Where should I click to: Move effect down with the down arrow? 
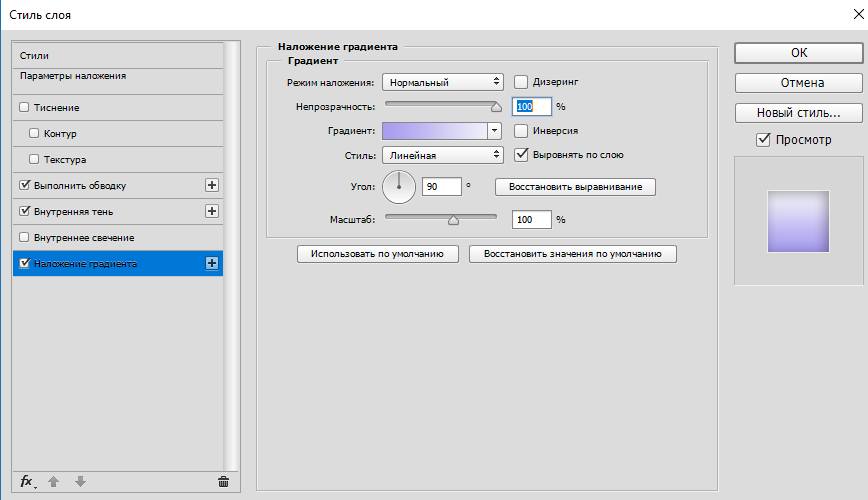point(80,481)
